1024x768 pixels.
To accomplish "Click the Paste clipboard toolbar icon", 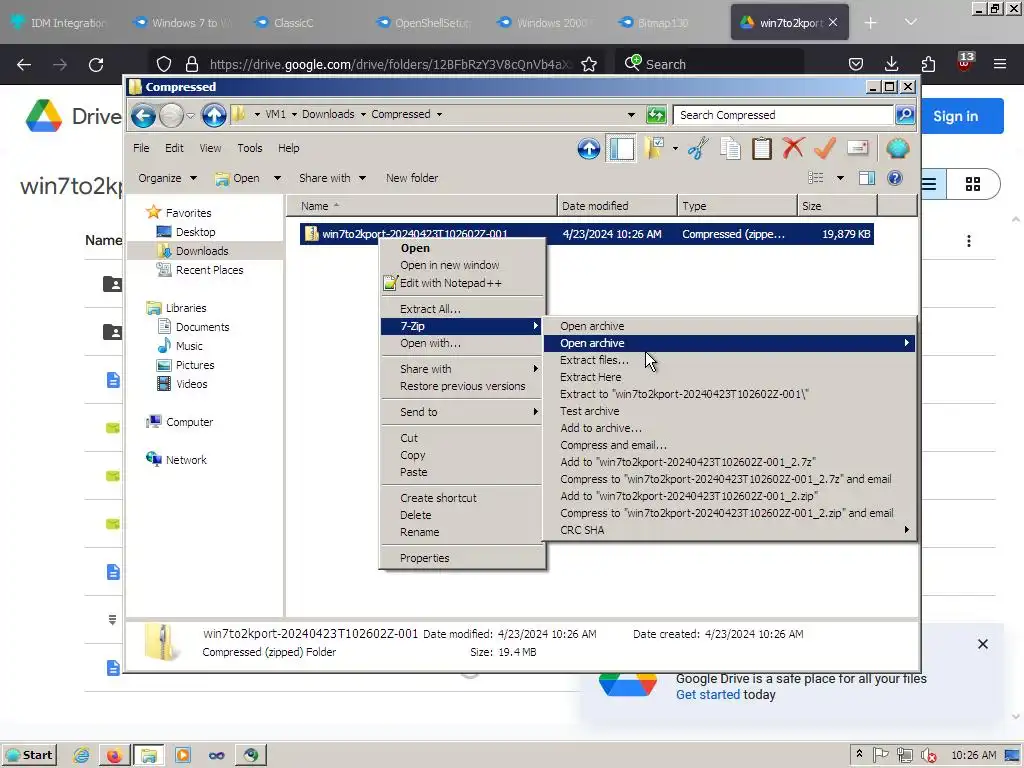I will 761,149.
